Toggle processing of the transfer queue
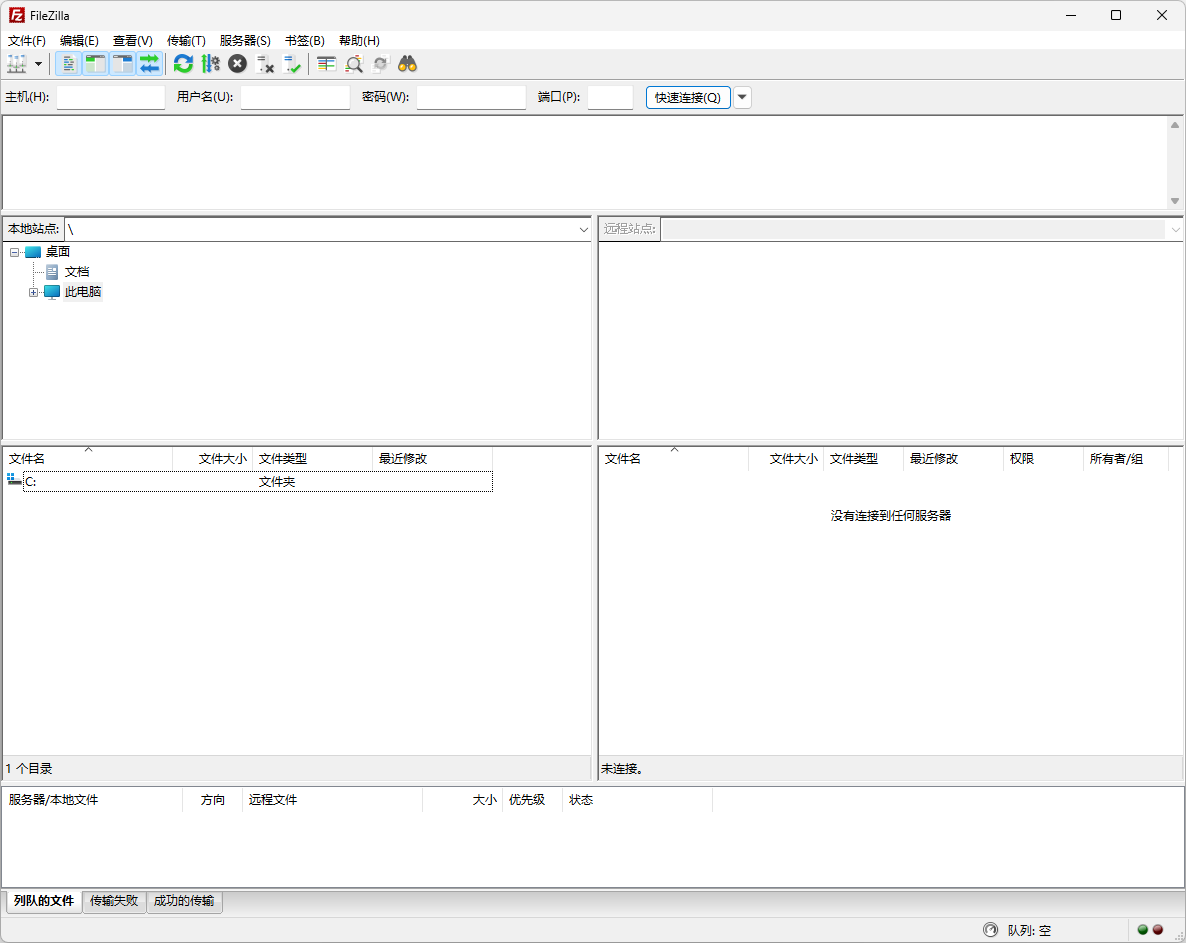The image size is (1186, 943). tap(210, 63)
